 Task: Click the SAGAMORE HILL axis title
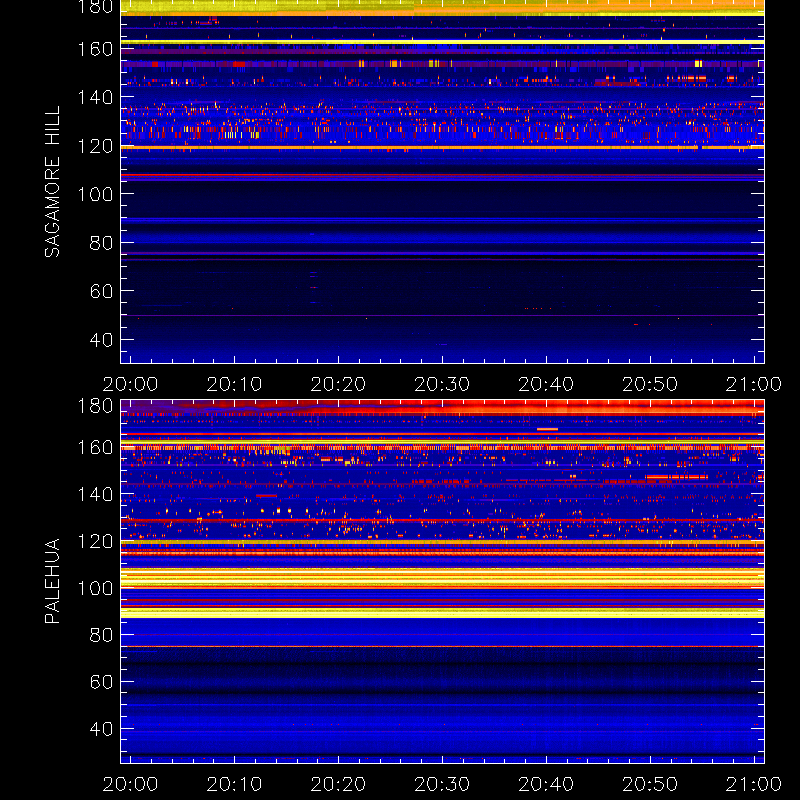point(52,182)
